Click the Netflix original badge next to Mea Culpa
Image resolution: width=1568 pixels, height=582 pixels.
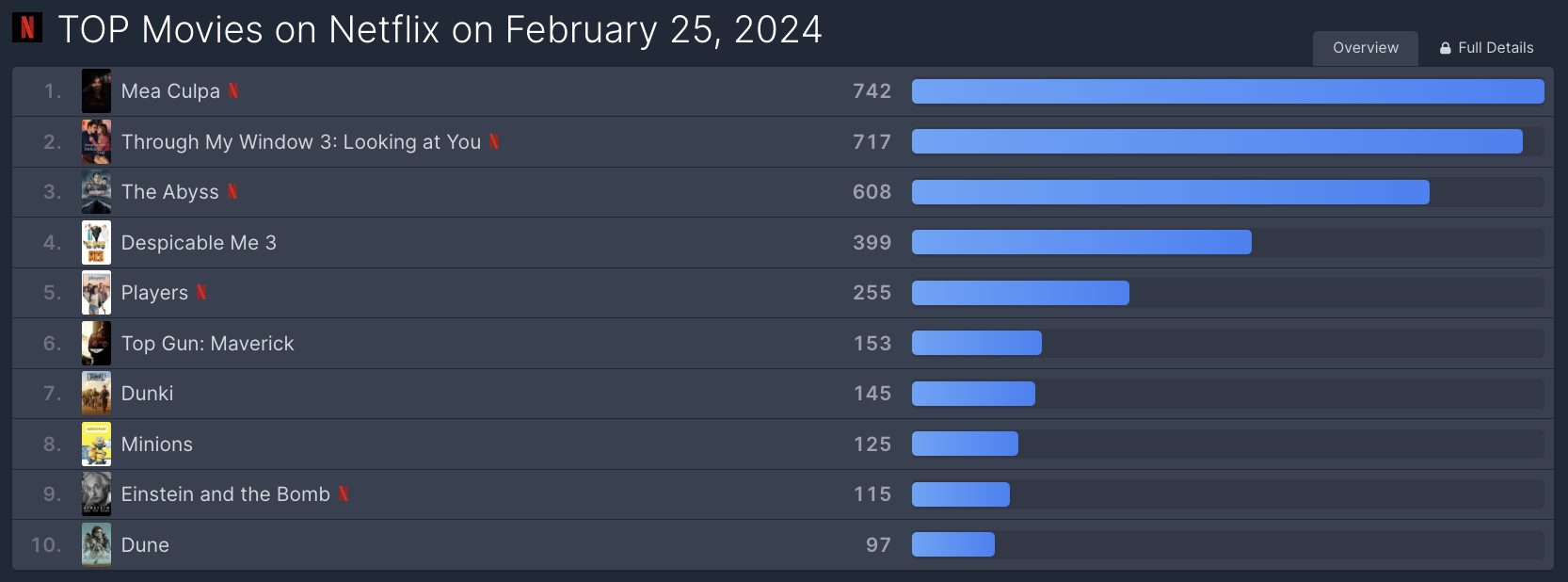pyautogui.click(x=233, y=91)
